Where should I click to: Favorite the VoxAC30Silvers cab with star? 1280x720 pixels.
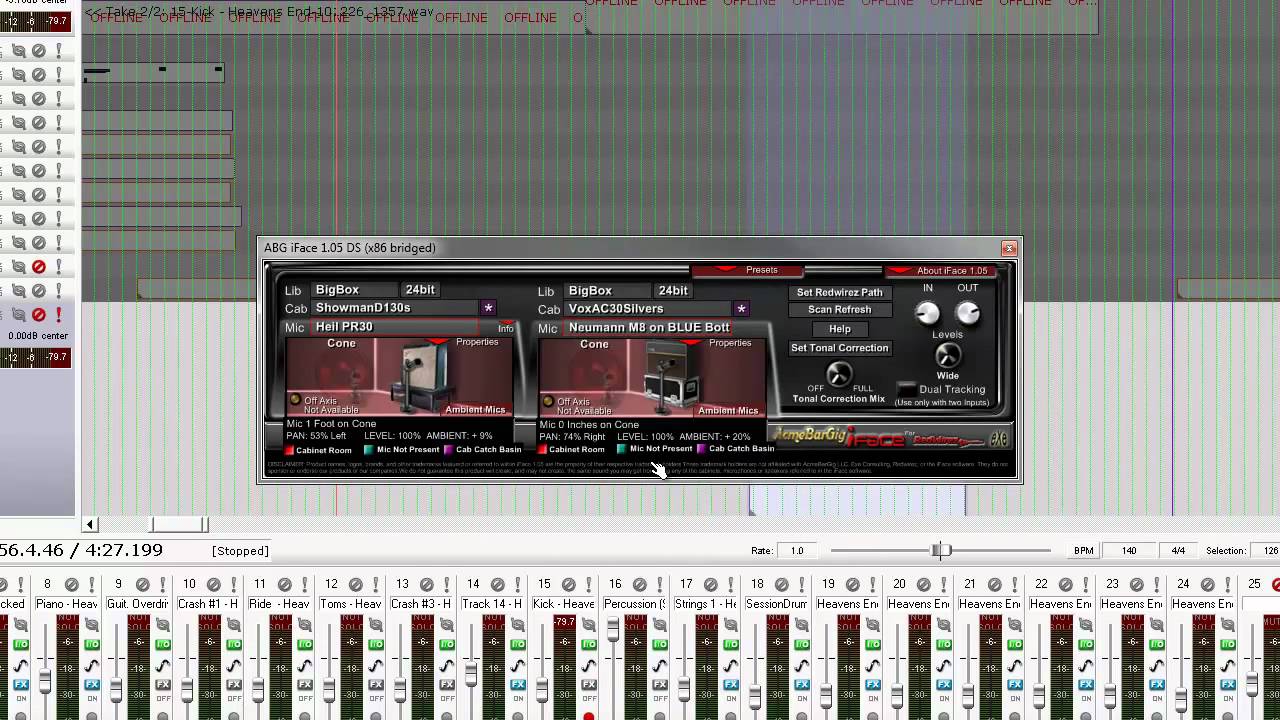click(x=741, y=308)
